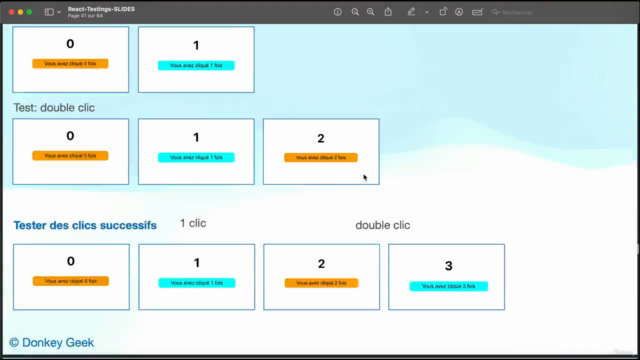Click number 0 in clics successifs row
The width and height of the screenshot is (640, 360).
click(x=71, y=261)
